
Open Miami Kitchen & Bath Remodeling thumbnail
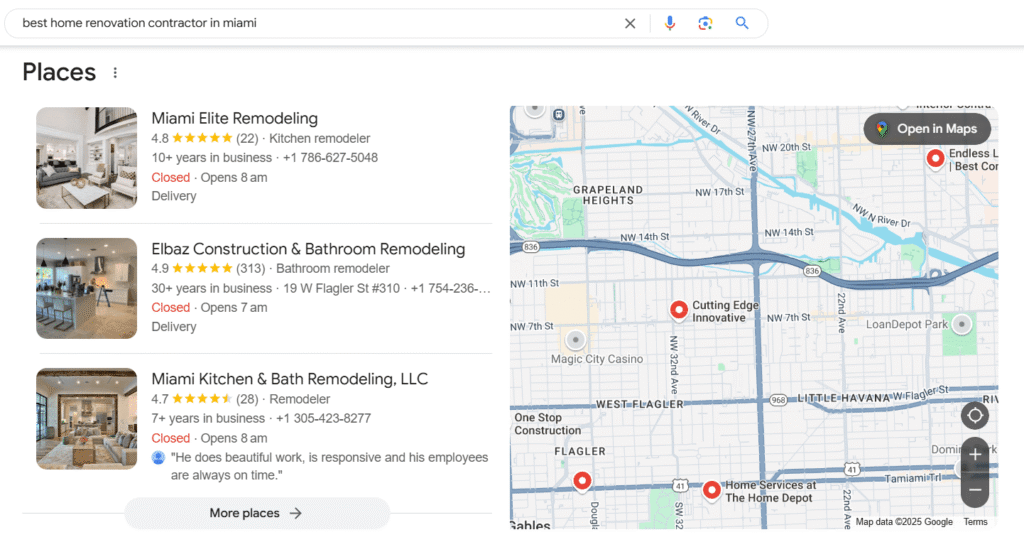coord(86,418)
